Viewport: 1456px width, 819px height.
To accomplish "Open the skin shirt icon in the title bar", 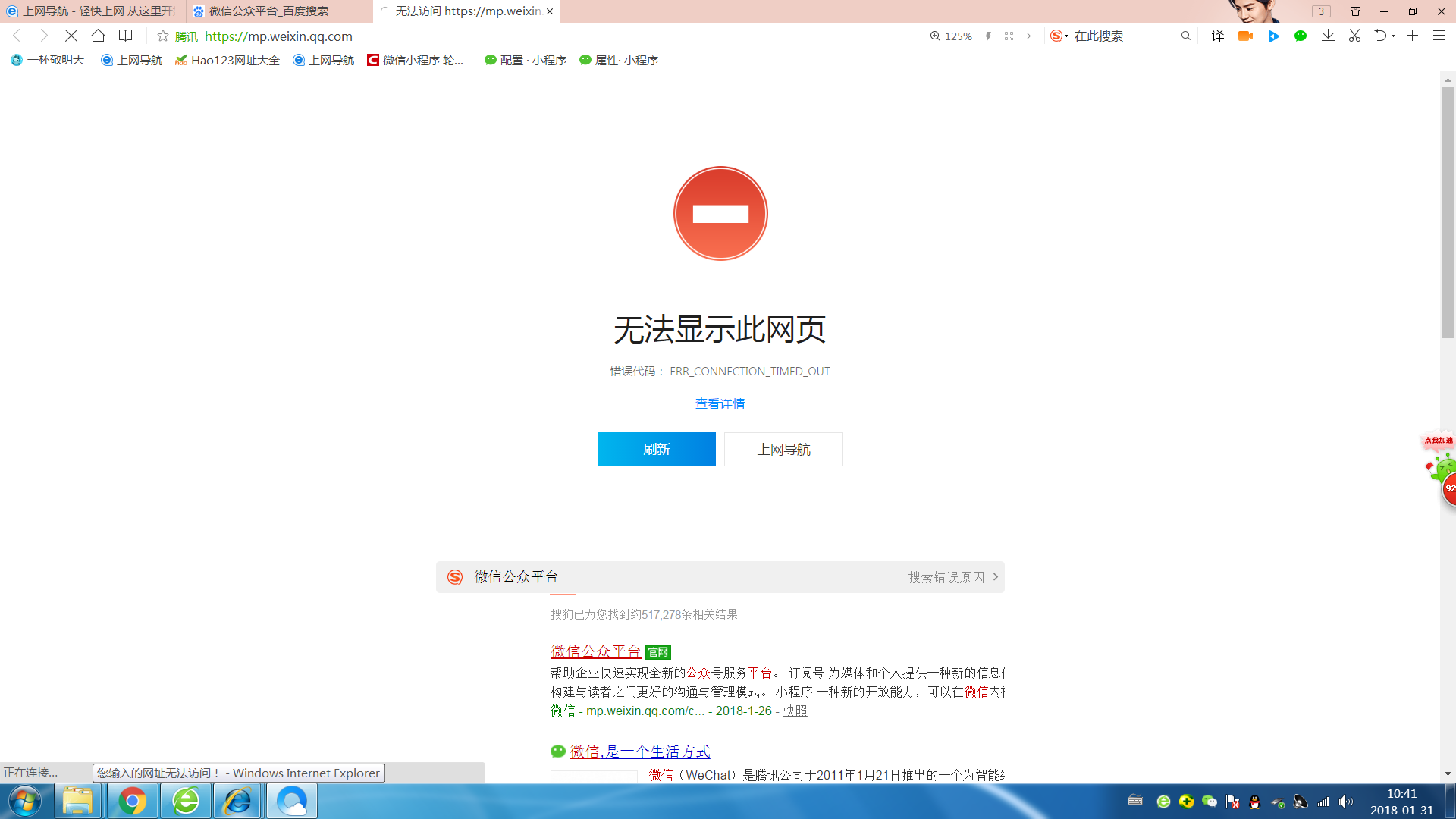I will pos(1355,11).
